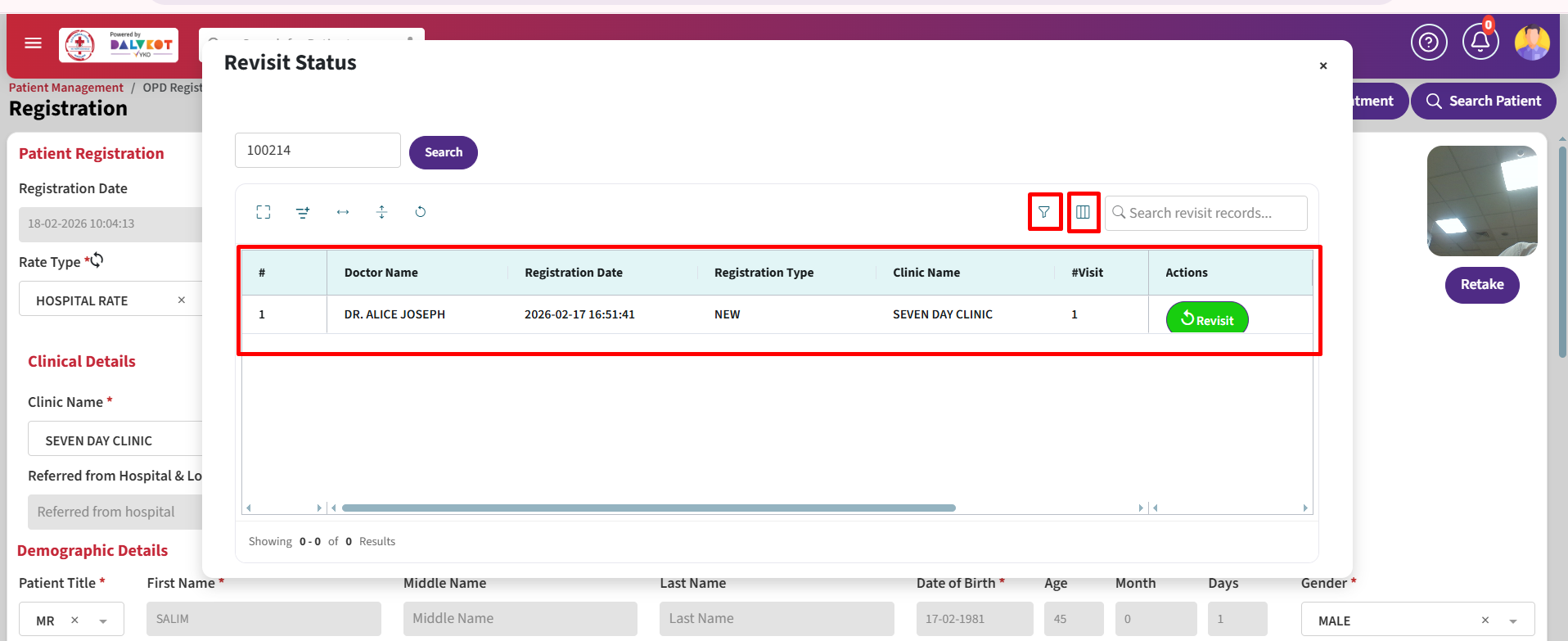Click the add filter rows icon
This screenshot has width=1568, height=641.
click(303, 212)
